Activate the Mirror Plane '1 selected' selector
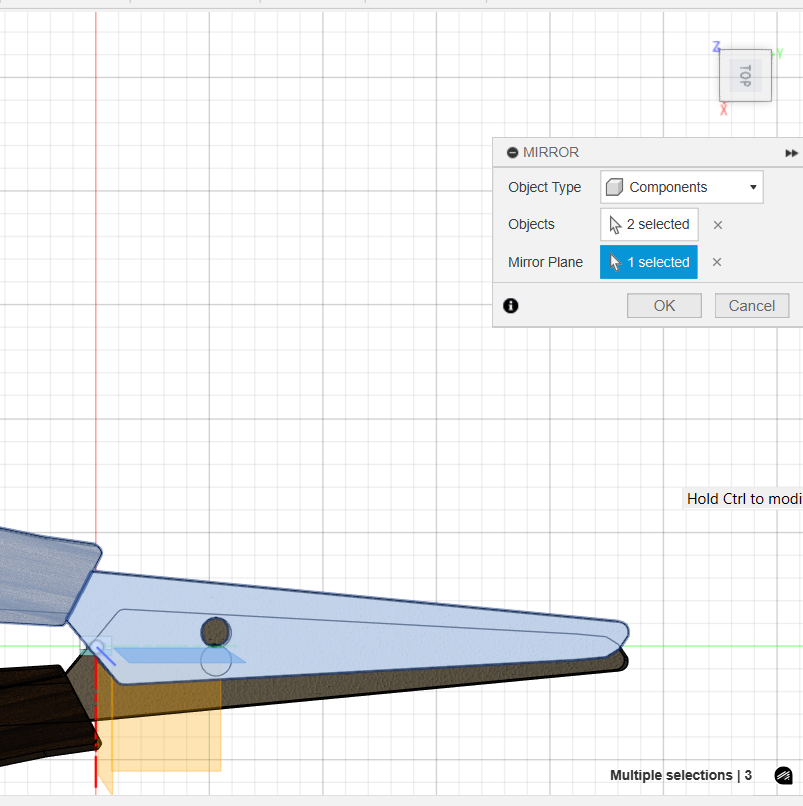Image resolution: width=803 pixels, height=806 pixels. coord(649,262)
